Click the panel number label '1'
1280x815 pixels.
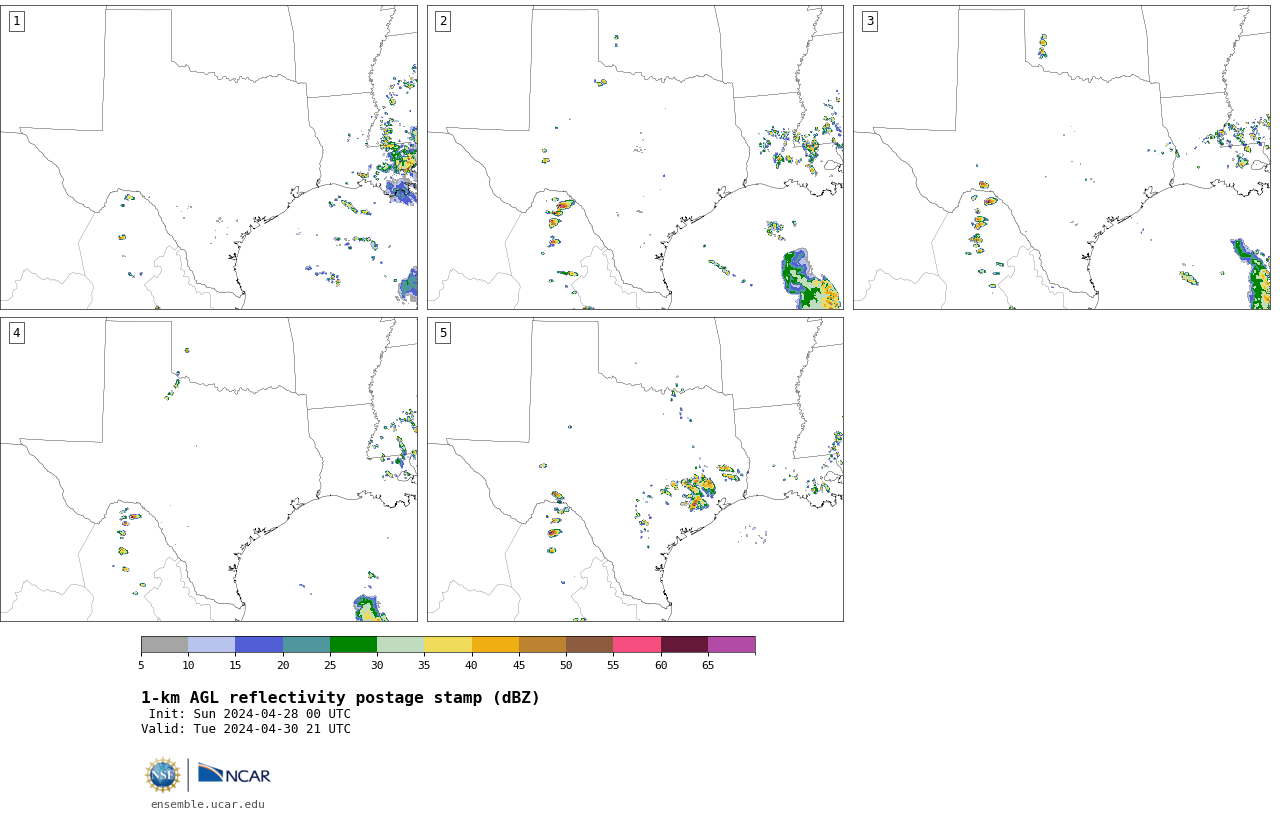pyautogui.click(x=16, y=21)
